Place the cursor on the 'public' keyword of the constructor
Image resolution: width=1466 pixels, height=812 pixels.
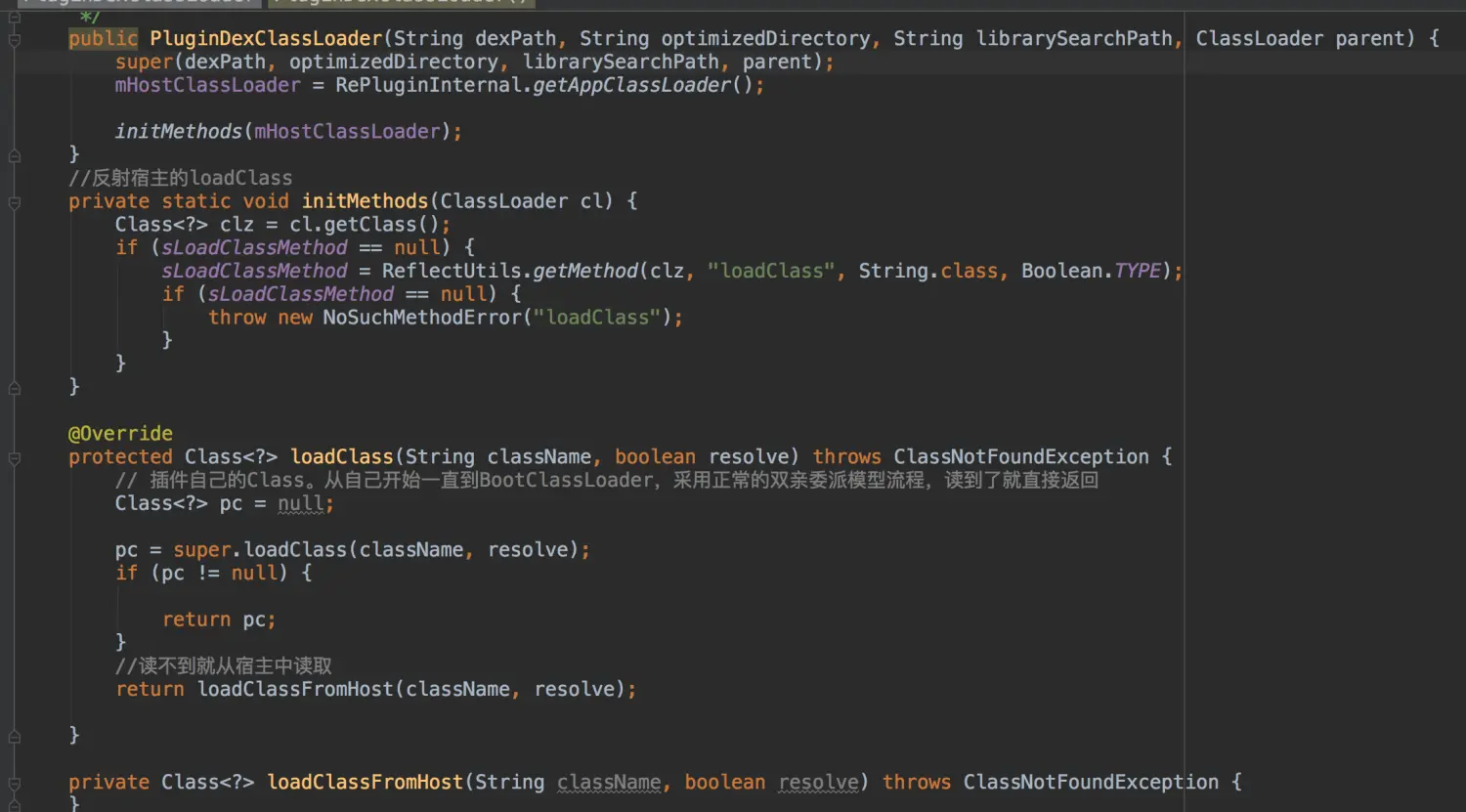(103, 39)
